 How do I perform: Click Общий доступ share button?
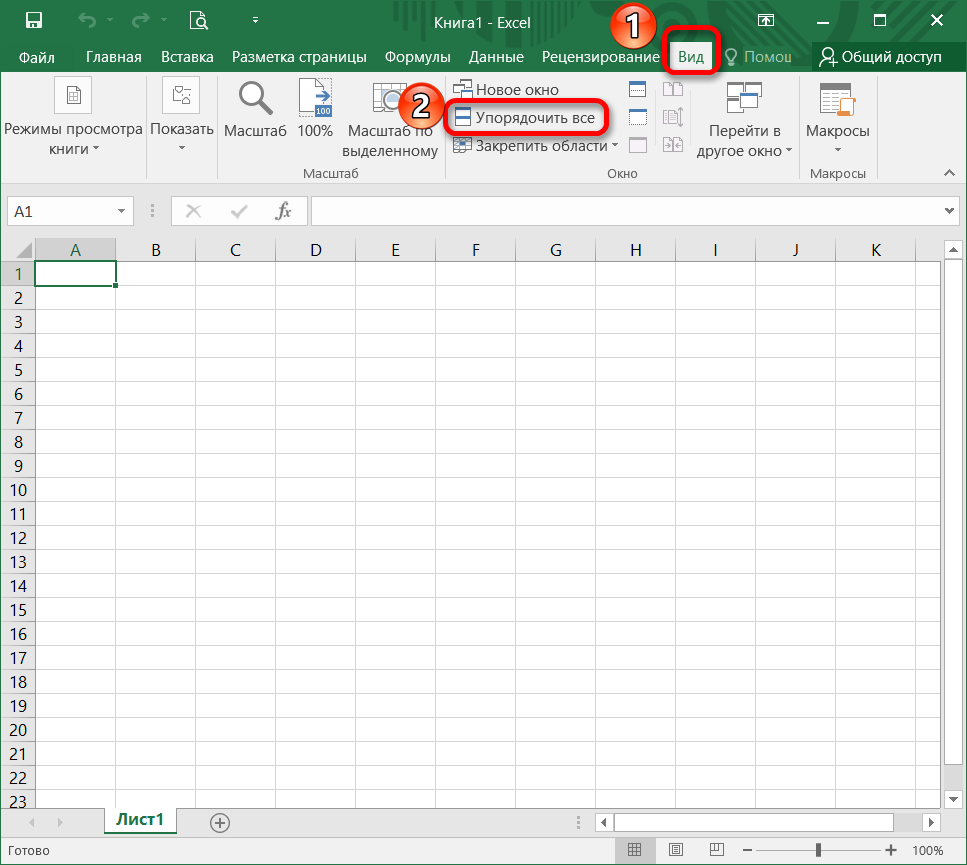(880, 57)
